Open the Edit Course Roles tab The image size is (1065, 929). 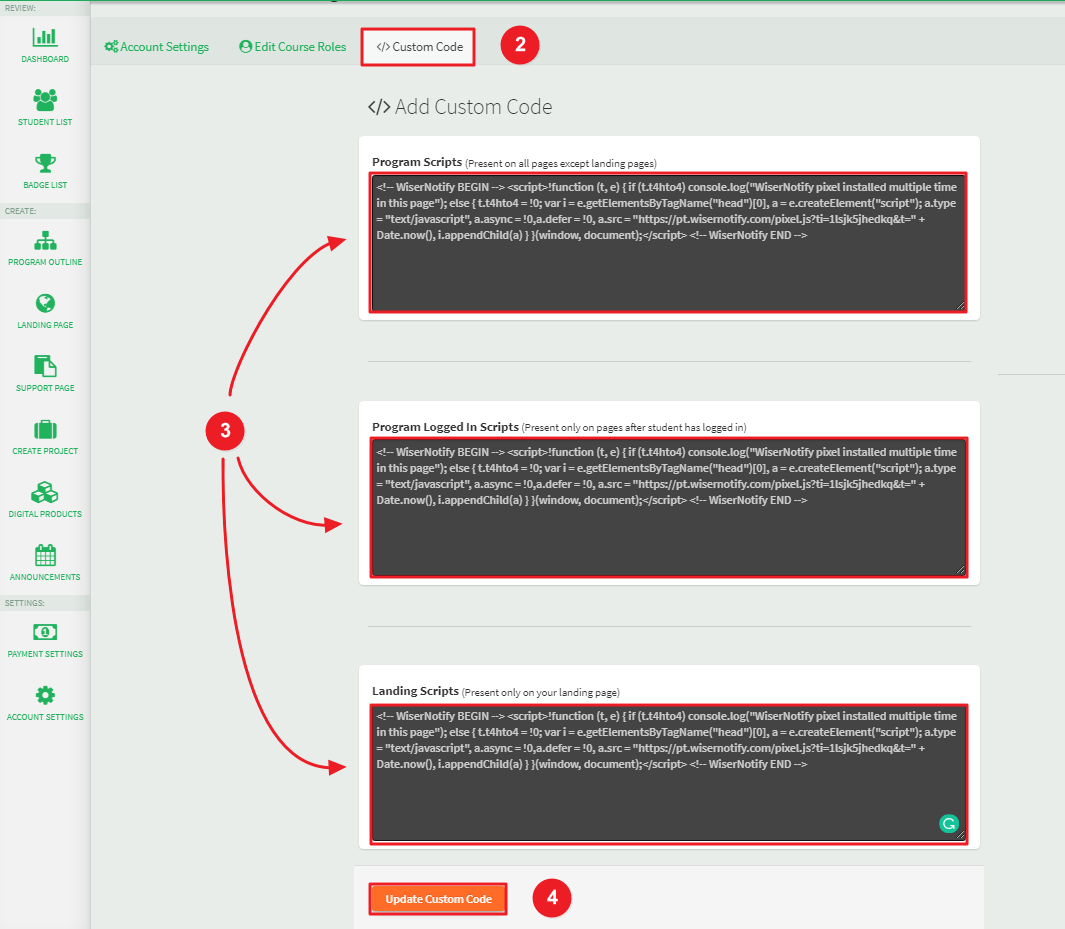pos(293,47)
